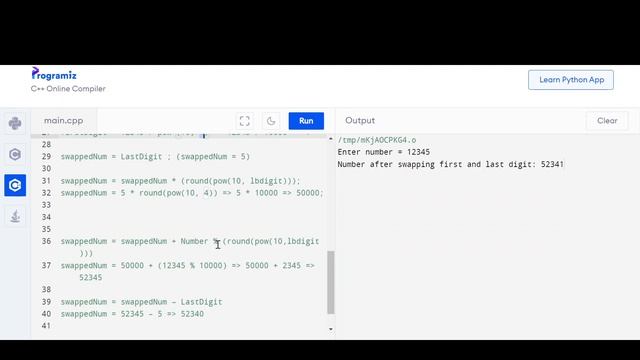Click line 37 starting with 50000 + (12345
Viewport: 640px width, 360px height.
188,271
